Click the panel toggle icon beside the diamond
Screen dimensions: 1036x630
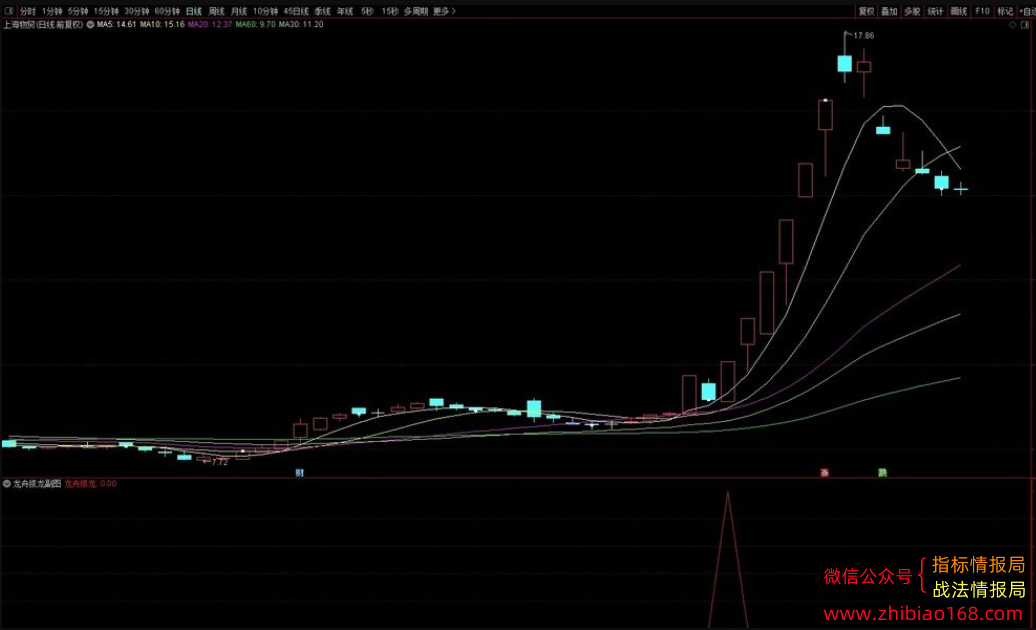[1025, 25]
